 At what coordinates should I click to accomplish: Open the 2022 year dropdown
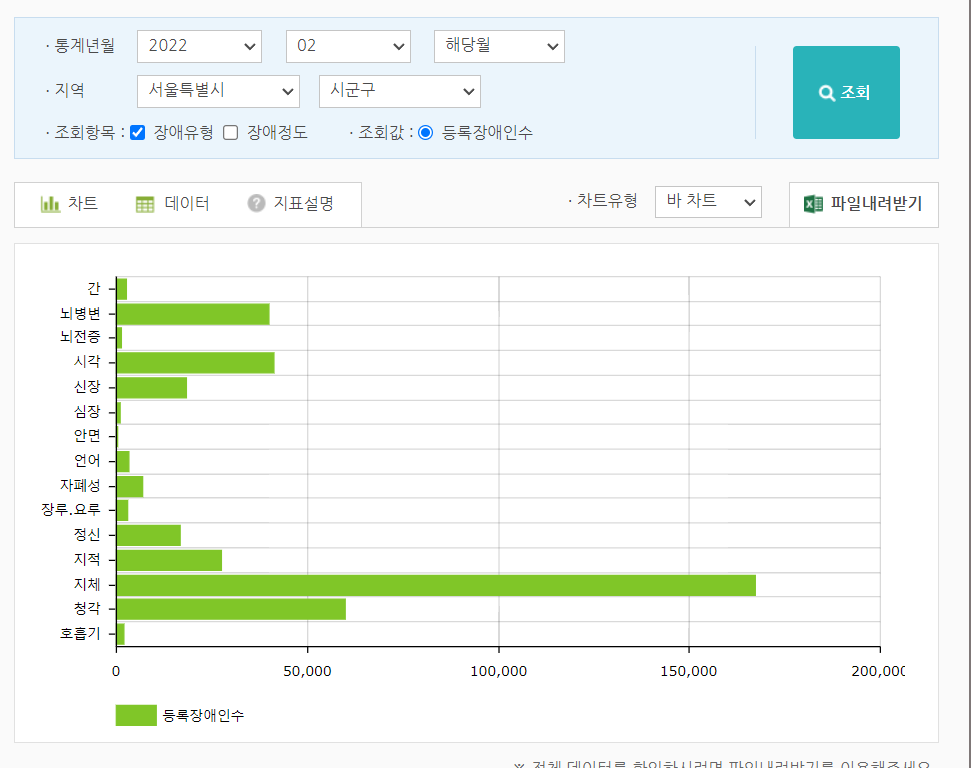pyautogui.click(x=199, y=46)
